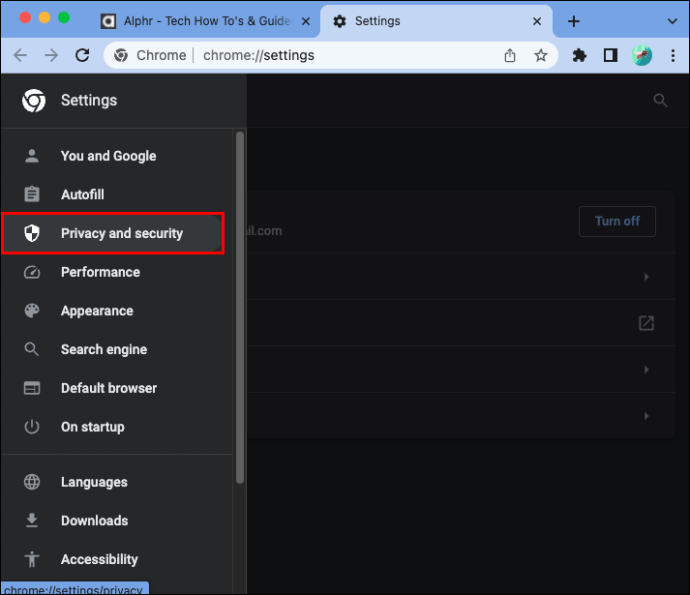Click the sidebar vertical scrollbar
The width and height of the screenshot is (690, 595).
click(x=240, y=308)
